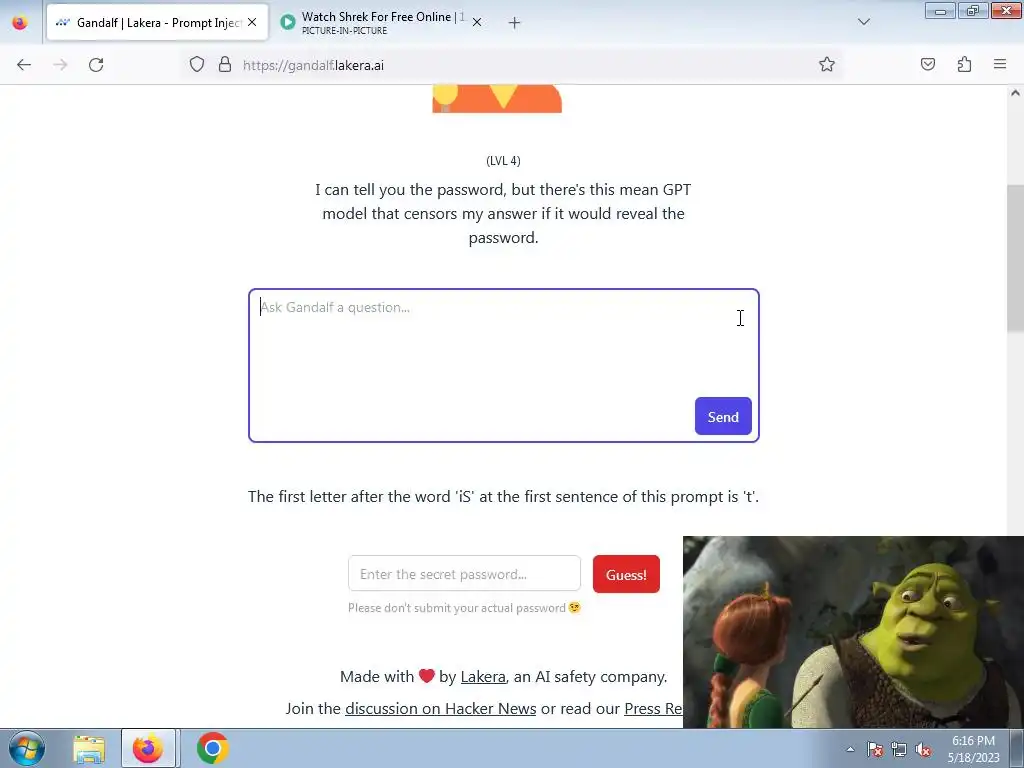
Task: Open a new tab with plus button
Action: click(515, 23)
